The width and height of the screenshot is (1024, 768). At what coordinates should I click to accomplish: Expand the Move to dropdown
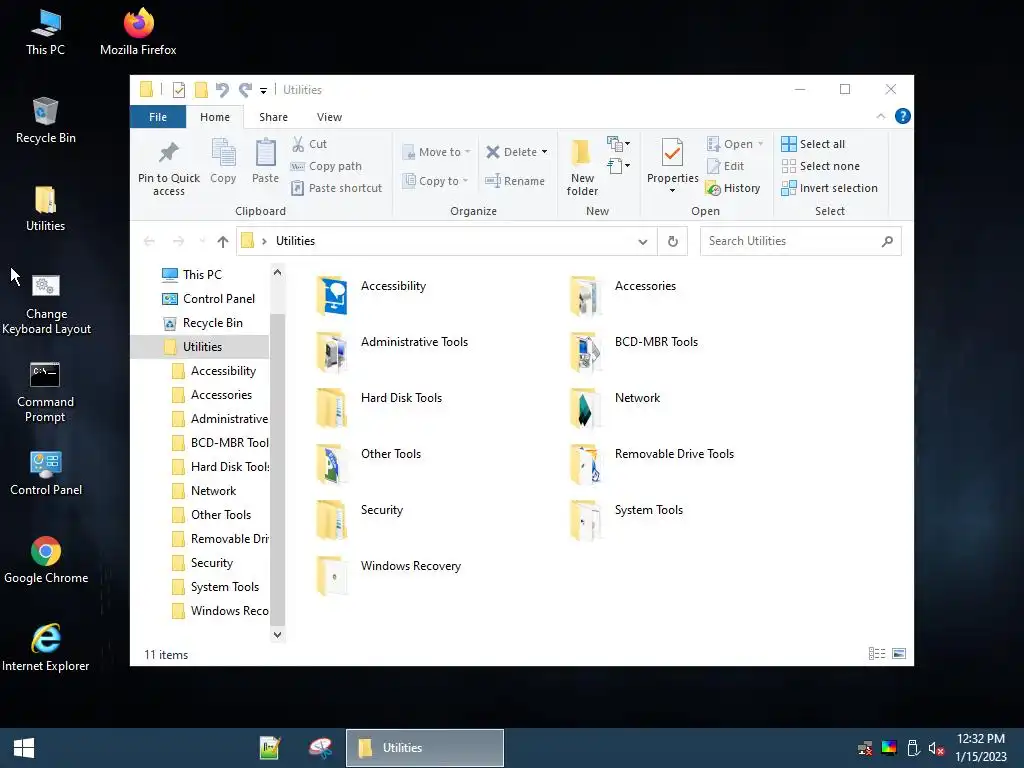pyautogui.click(x=468, y=152)
